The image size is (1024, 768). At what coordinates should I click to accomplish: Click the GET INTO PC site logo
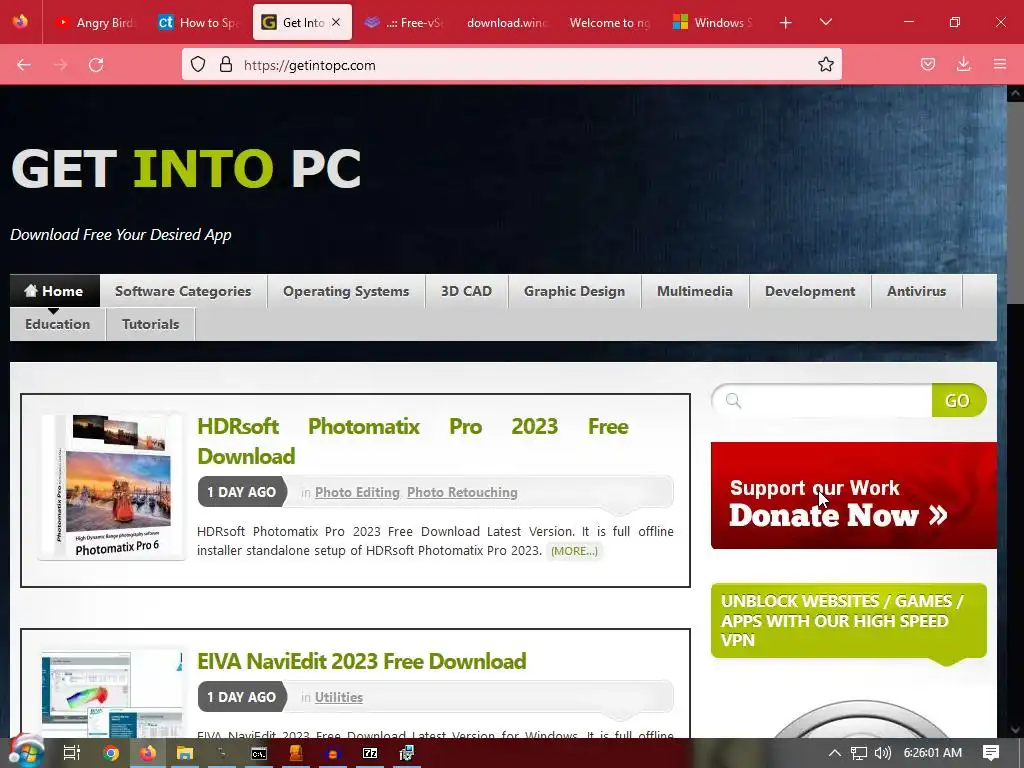coord(186,168)
